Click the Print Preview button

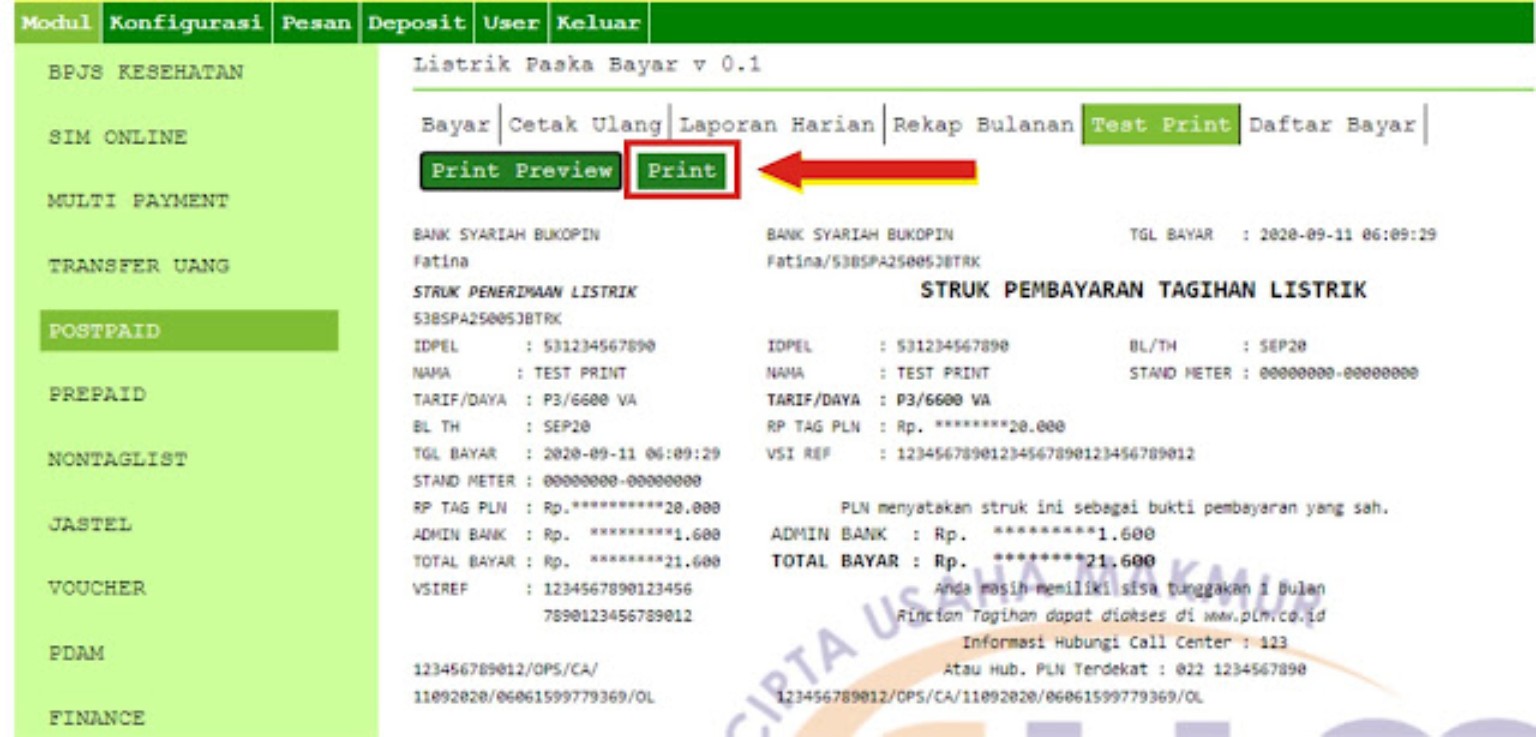[521, 171]
